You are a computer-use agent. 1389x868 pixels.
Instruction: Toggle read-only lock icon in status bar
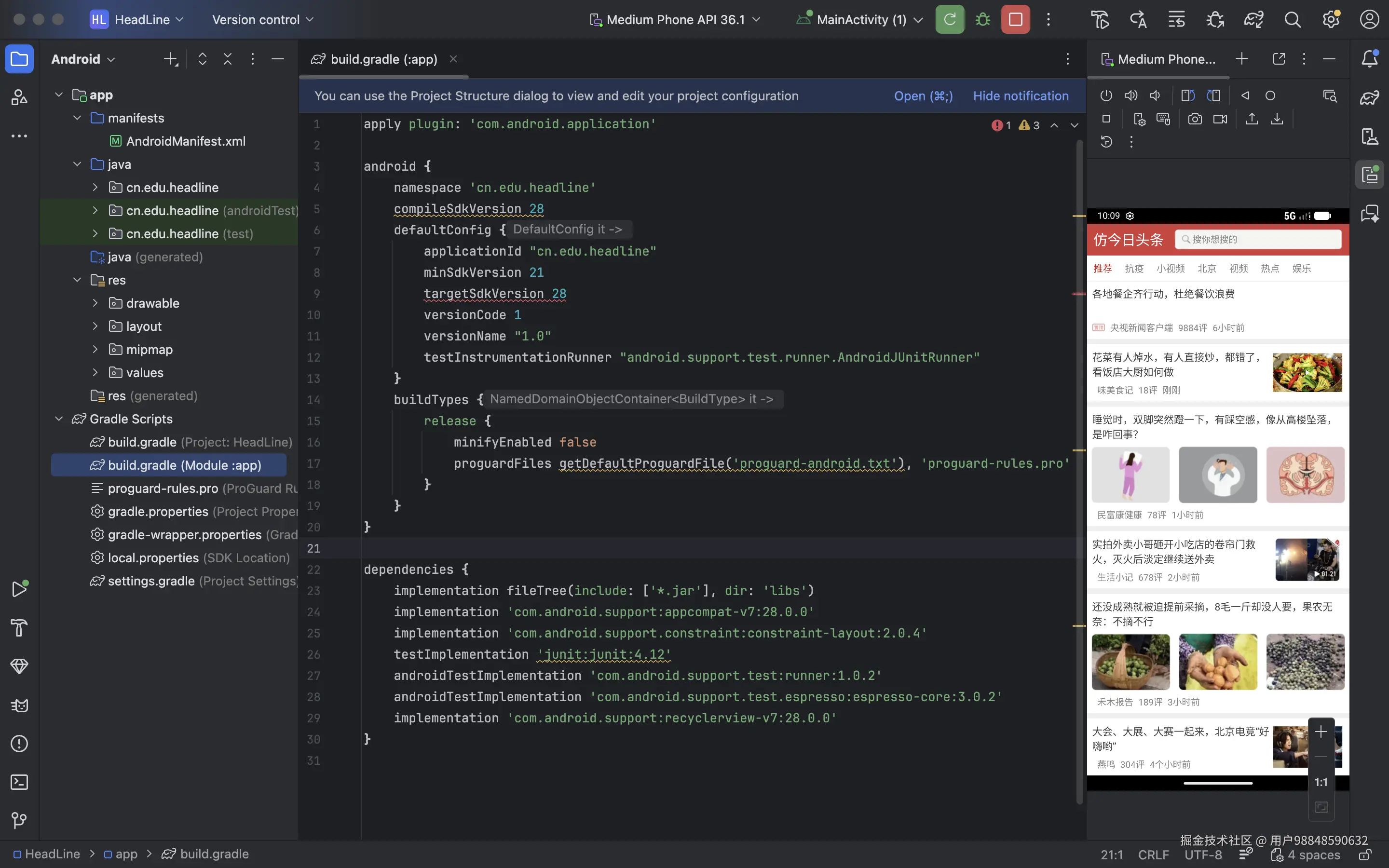[1365, 855]
